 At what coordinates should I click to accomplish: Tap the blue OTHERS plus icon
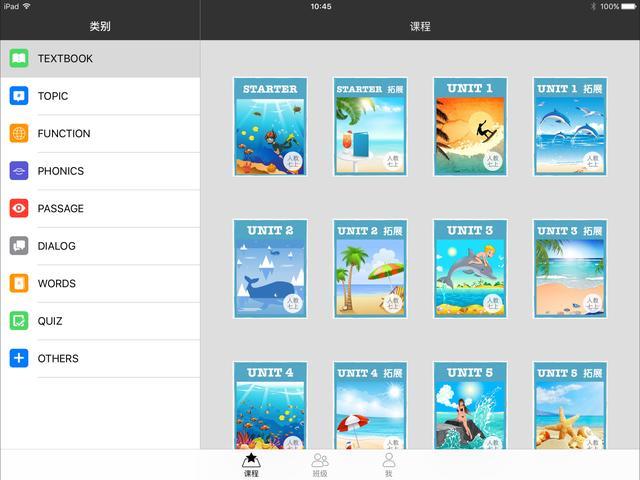point(19,358)
